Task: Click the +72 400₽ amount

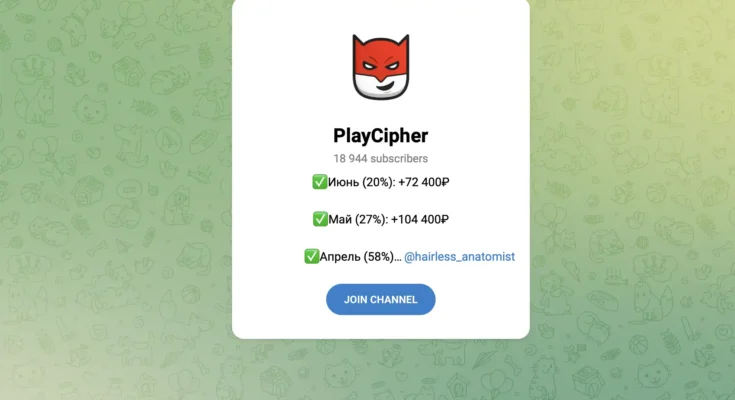Action: point(424,182)
